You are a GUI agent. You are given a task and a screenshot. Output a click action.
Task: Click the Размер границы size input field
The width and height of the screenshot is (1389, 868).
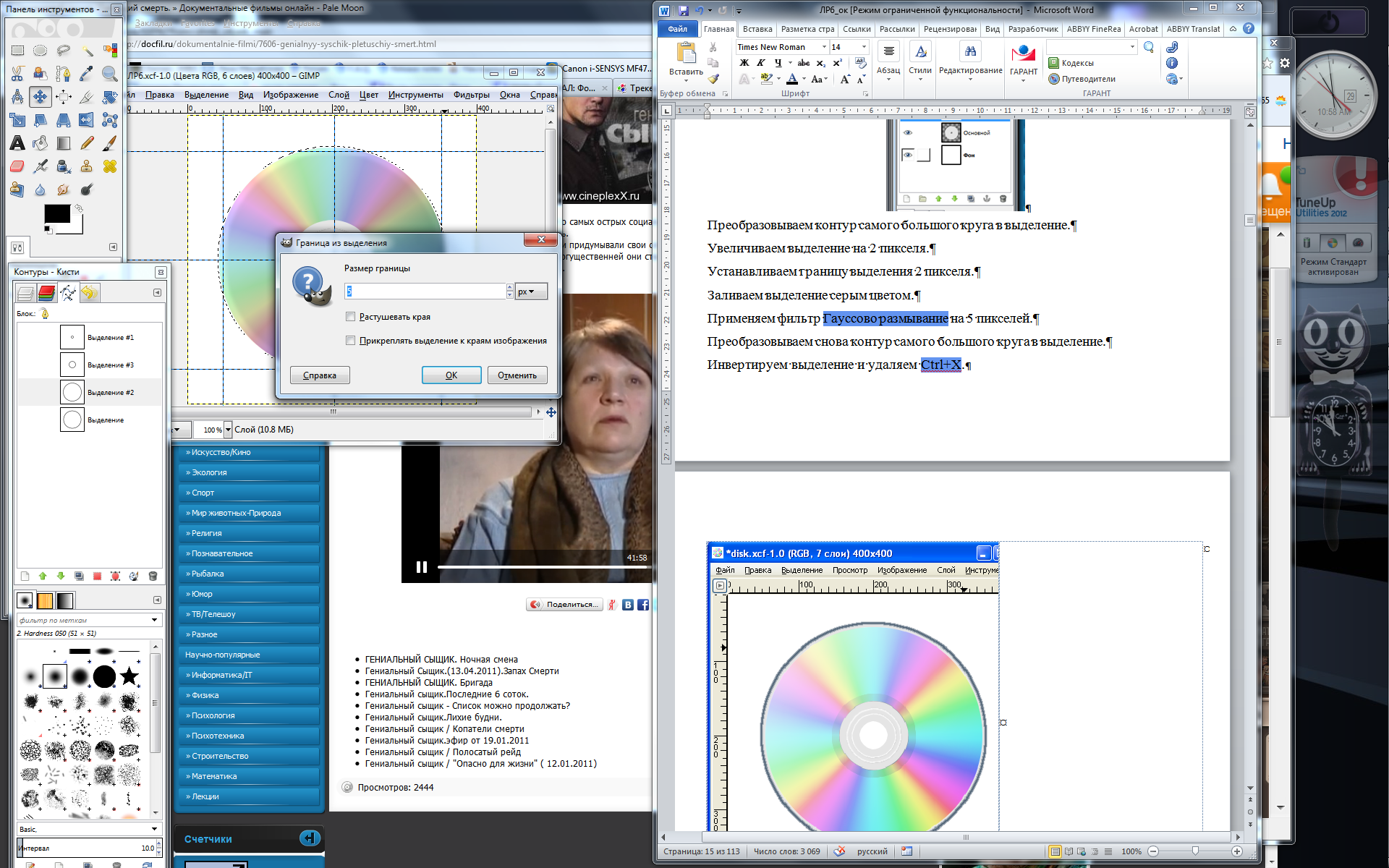(425, 291)
